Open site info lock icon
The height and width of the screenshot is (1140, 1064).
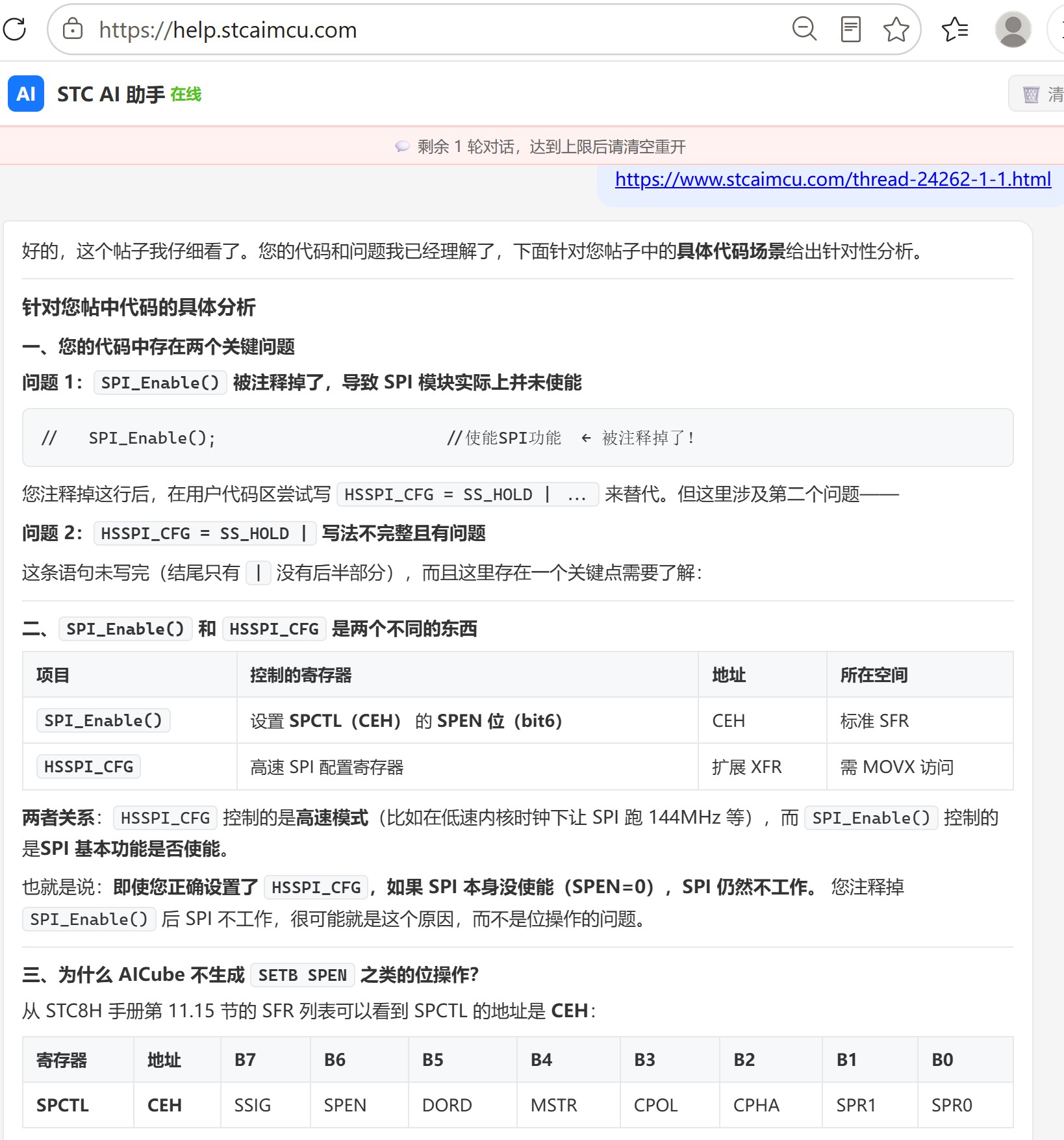click(x=73, y=29)
